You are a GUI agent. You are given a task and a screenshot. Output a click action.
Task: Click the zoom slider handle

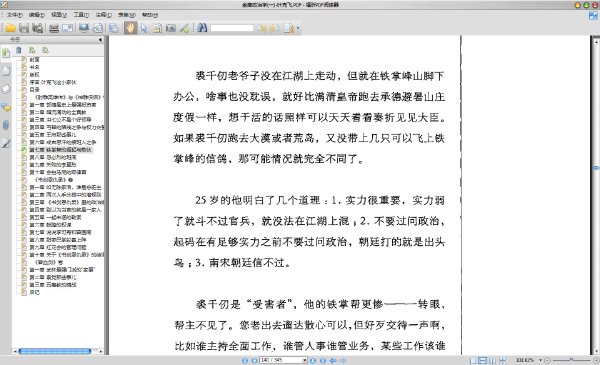pyautogui.click(x=571, y=360)
